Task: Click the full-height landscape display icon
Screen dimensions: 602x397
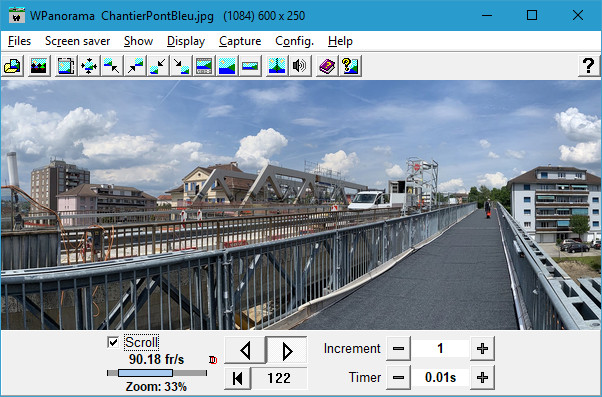Action: click(227, 66)
